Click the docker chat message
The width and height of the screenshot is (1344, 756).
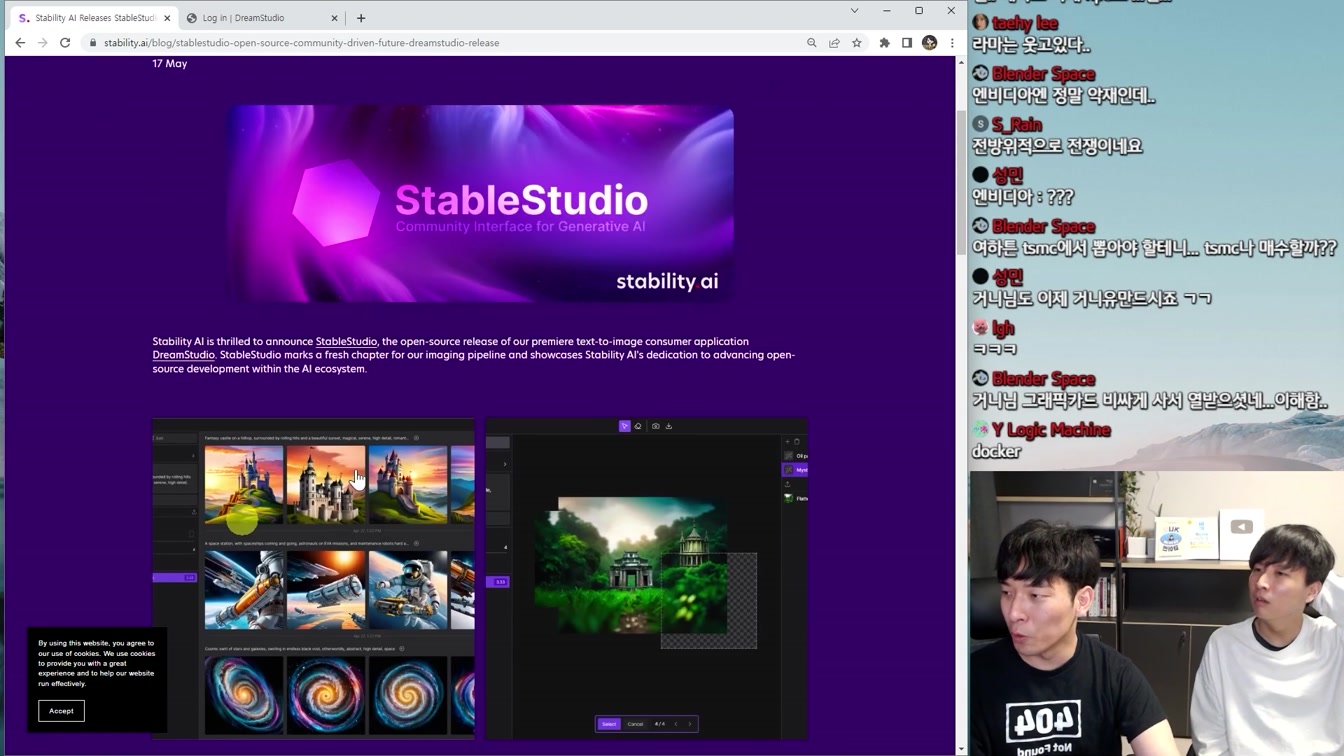(x=996, y=451)
